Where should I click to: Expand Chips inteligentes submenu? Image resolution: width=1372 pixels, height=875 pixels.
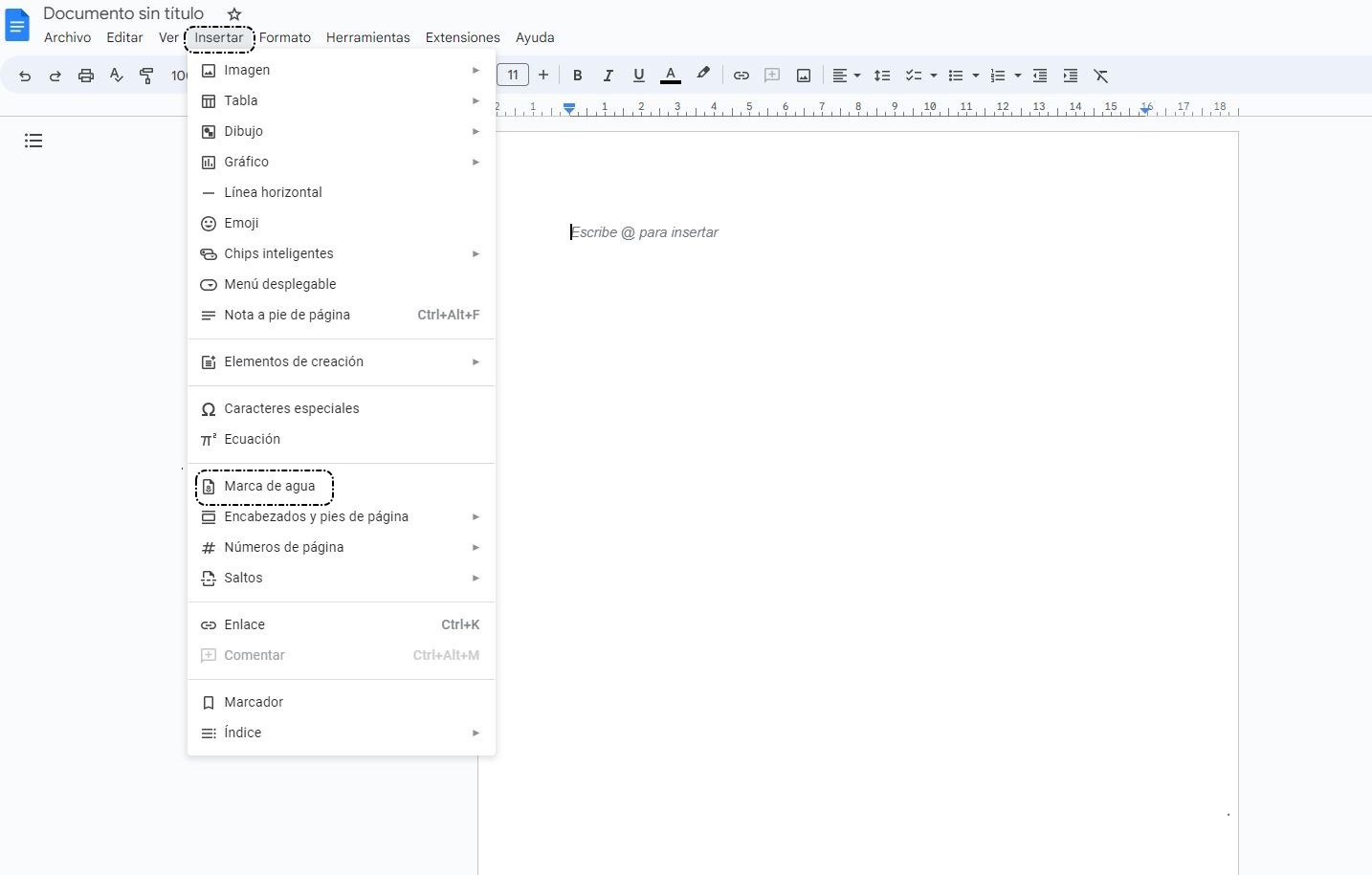[x=342, y=253]
